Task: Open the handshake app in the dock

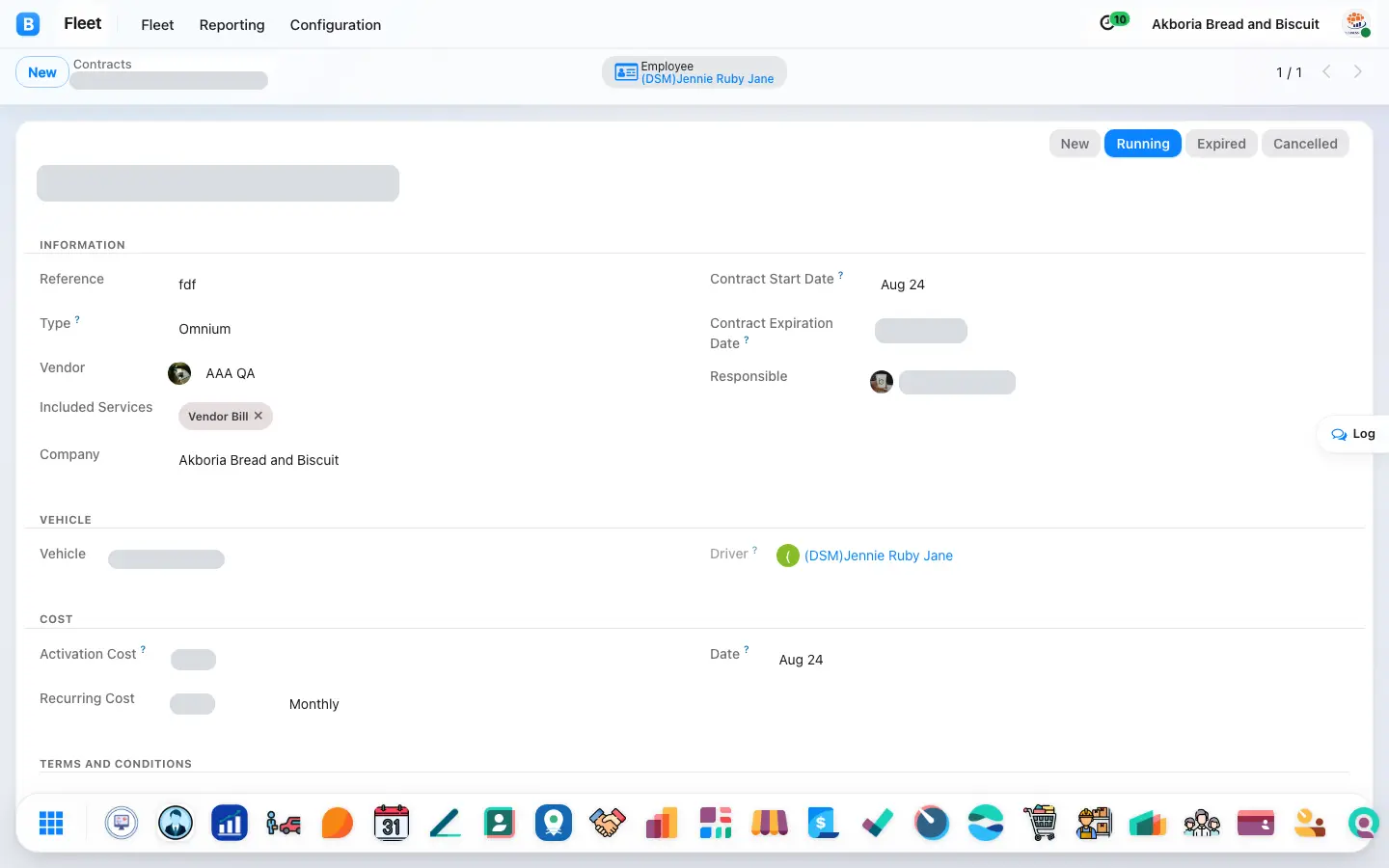Action: point(608,823)
